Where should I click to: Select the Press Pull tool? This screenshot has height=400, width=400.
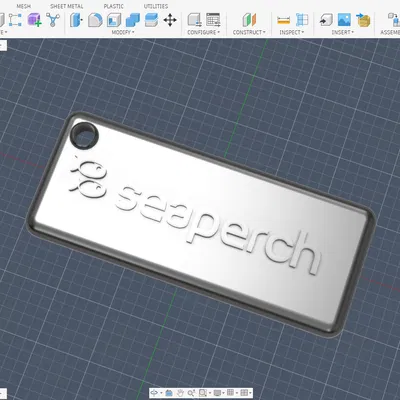point(76,20)
